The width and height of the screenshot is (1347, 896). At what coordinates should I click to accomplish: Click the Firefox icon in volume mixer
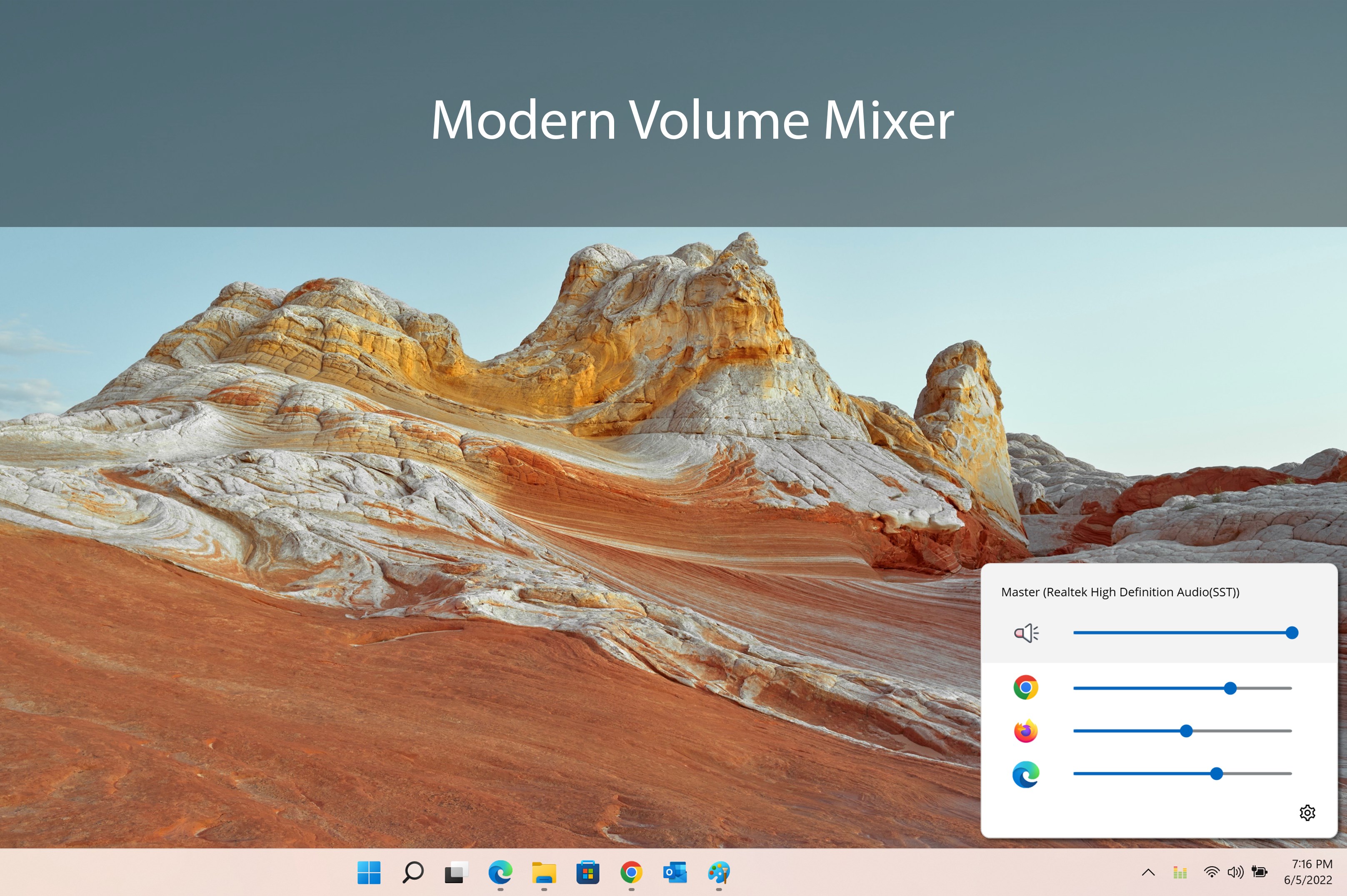click(x=1026, y=731)
